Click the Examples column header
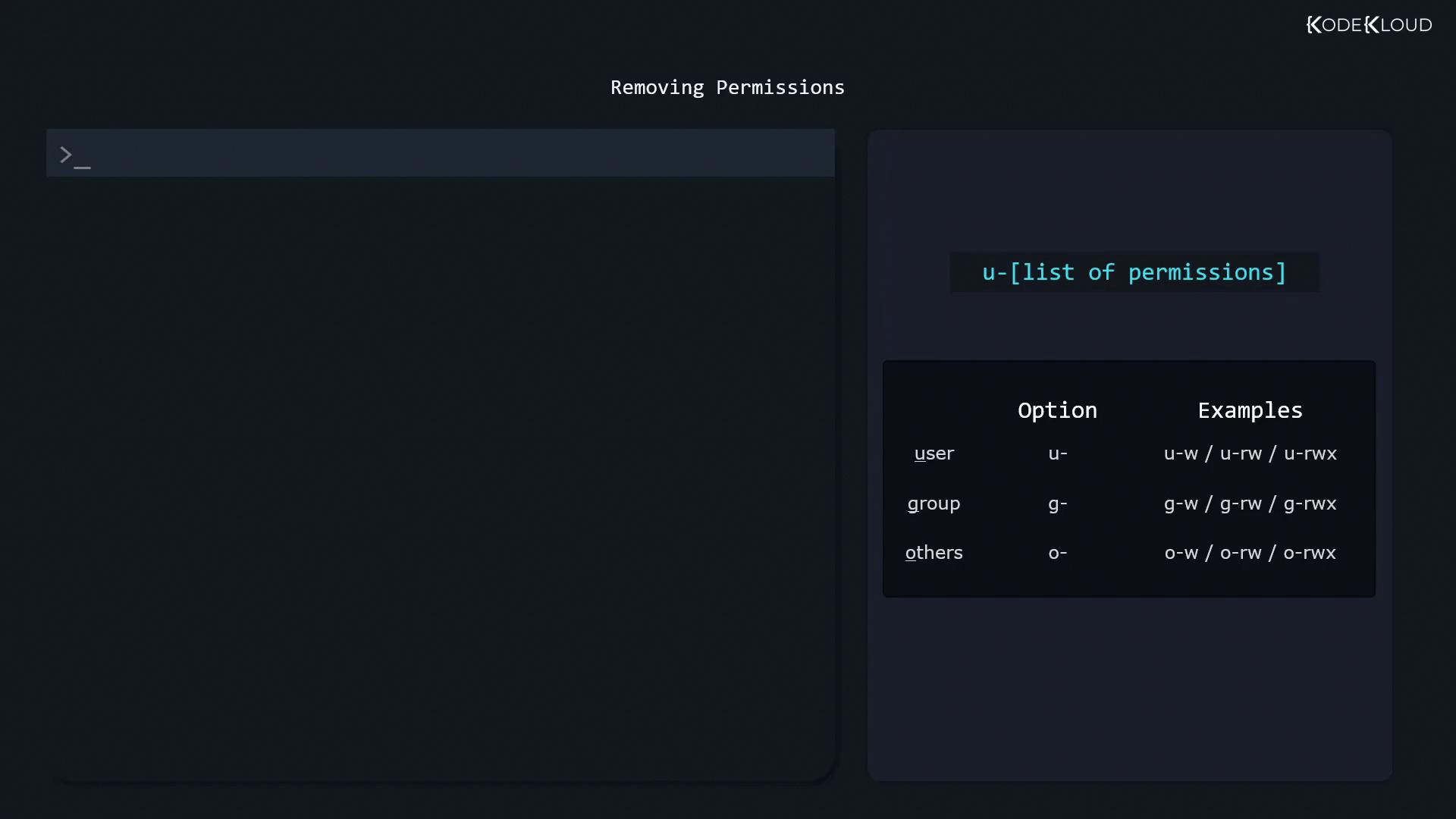 1250,410
